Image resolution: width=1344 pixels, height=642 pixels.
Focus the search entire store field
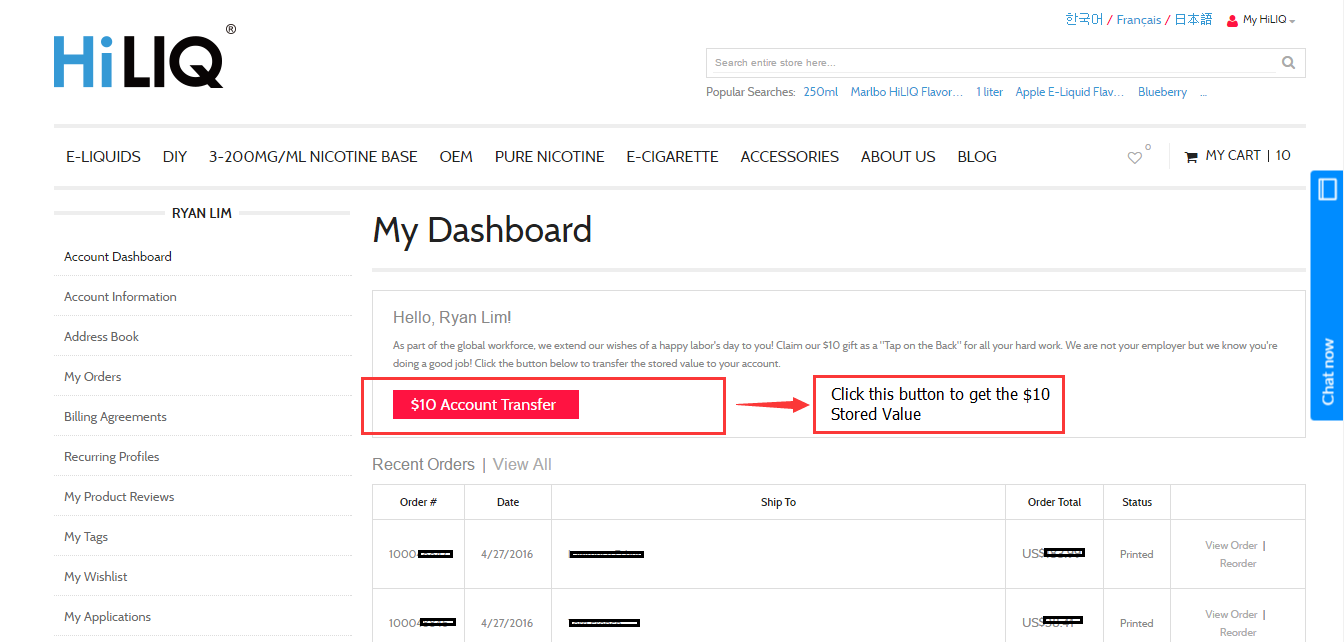point(992,63)
